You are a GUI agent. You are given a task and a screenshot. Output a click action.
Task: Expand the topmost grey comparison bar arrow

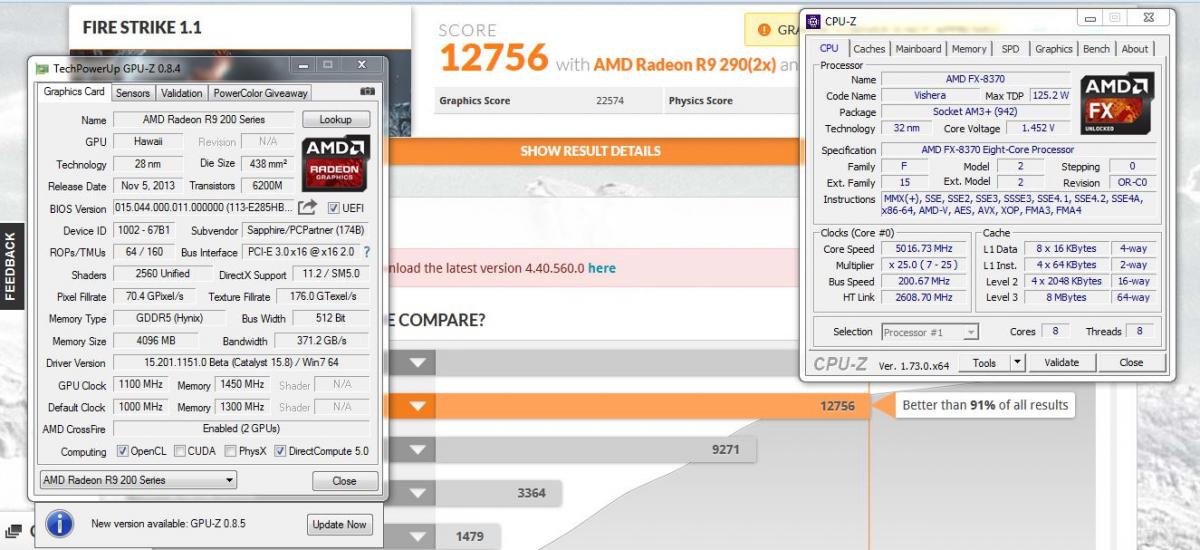pos(418,363)
